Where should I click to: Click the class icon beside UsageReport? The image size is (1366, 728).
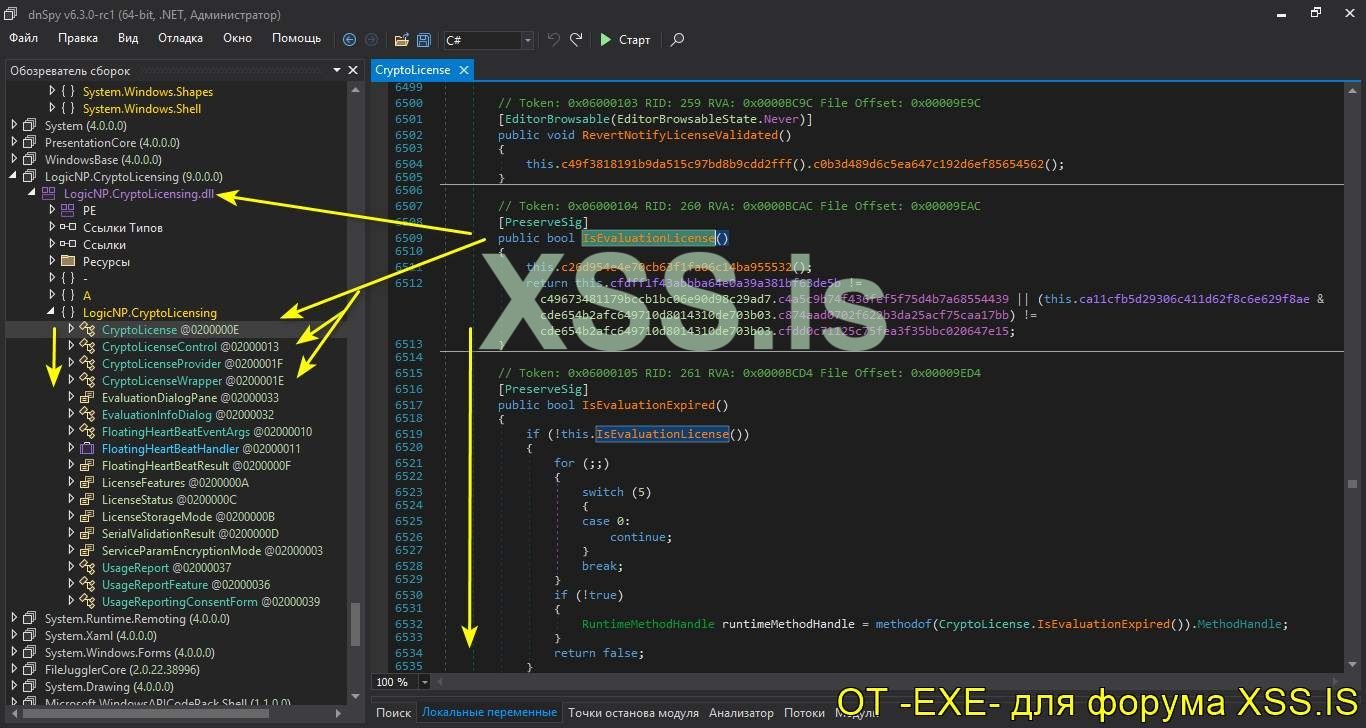tap(87, 568)
